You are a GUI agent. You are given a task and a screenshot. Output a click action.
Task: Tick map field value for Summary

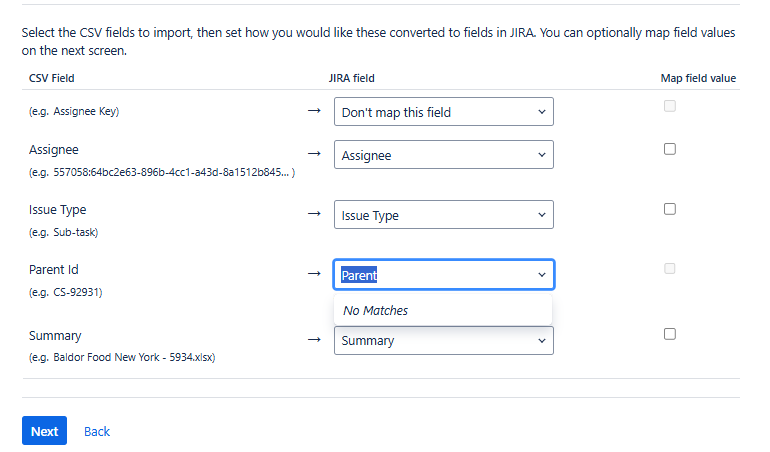670,334
